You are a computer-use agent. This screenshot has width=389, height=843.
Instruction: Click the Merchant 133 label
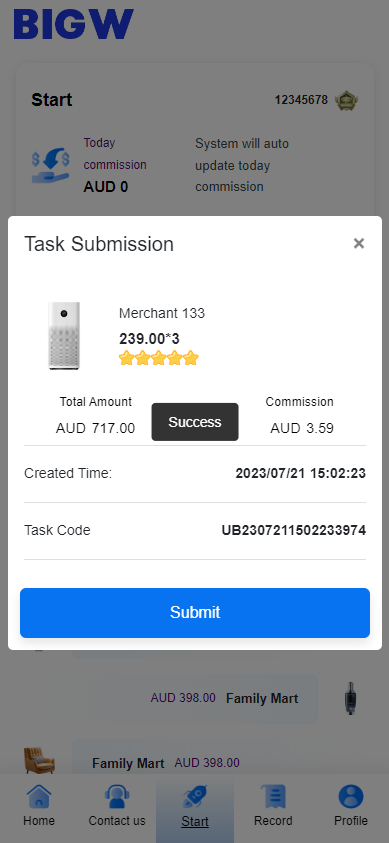click(162, 313)
